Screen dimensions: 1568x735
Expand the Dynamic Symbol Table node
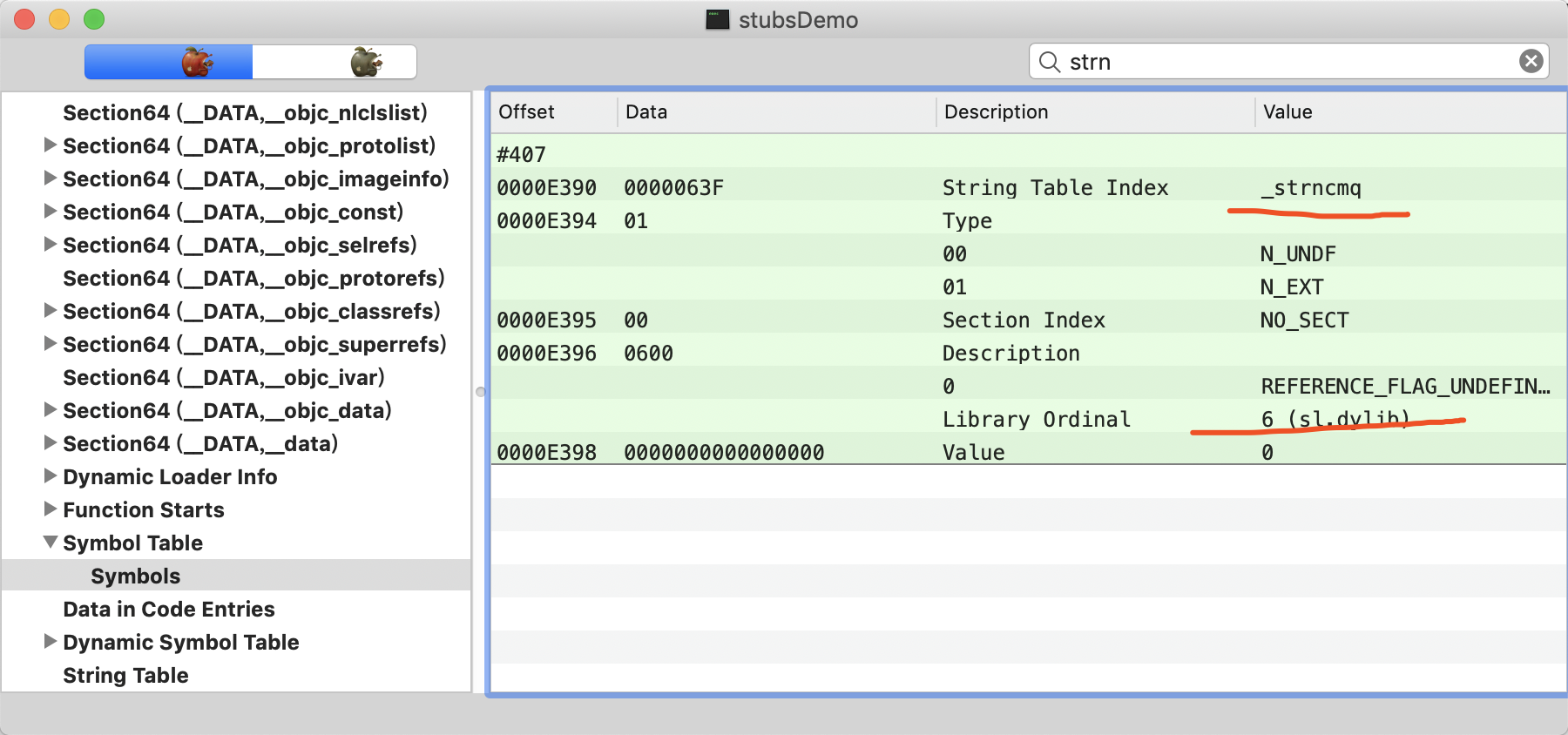point(51,642)
